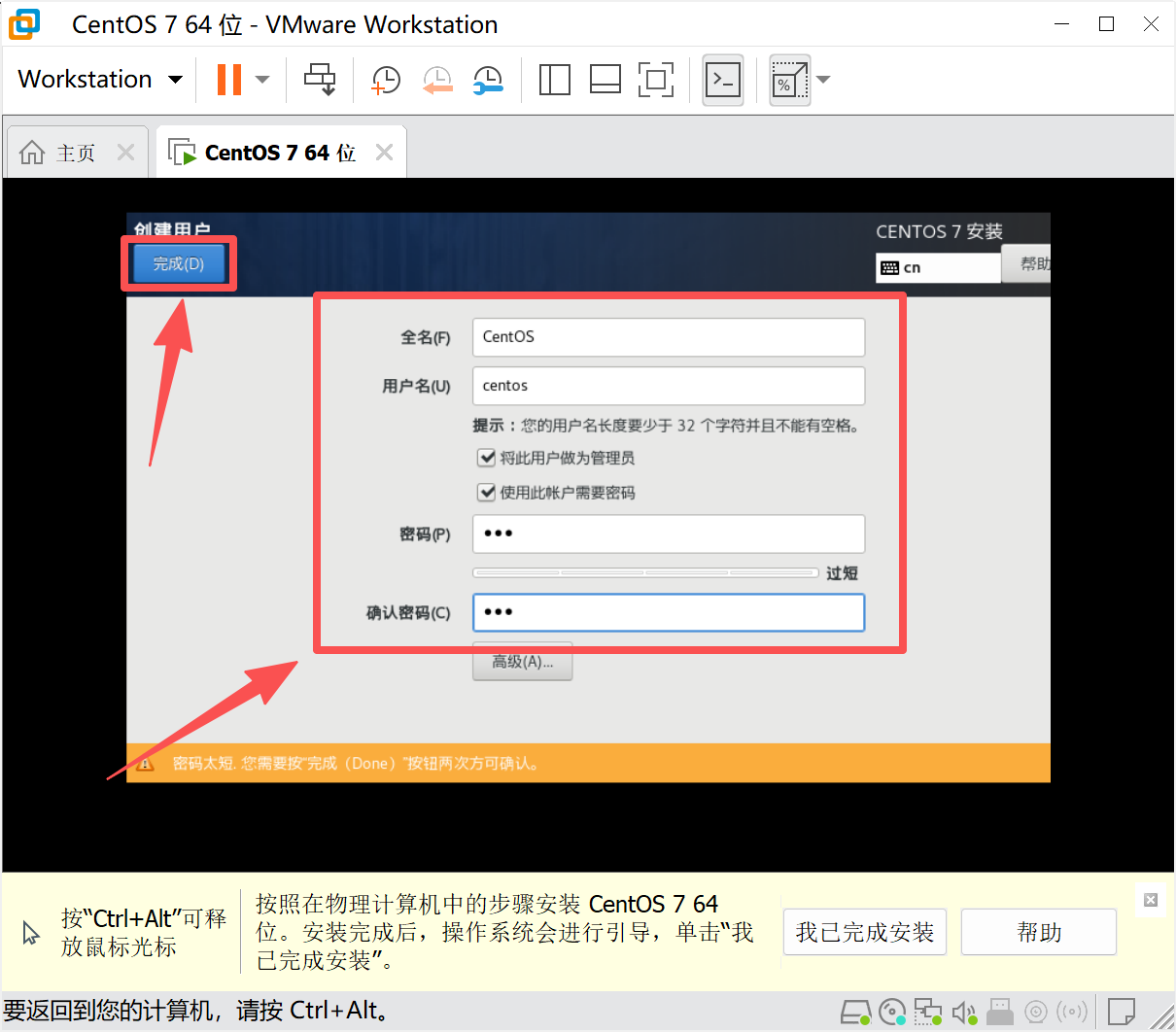The width and height of the screenshot is (1176, 1032).
Task: Click the password strength bar
Action: pyautogui.click(x=645, y=573)
